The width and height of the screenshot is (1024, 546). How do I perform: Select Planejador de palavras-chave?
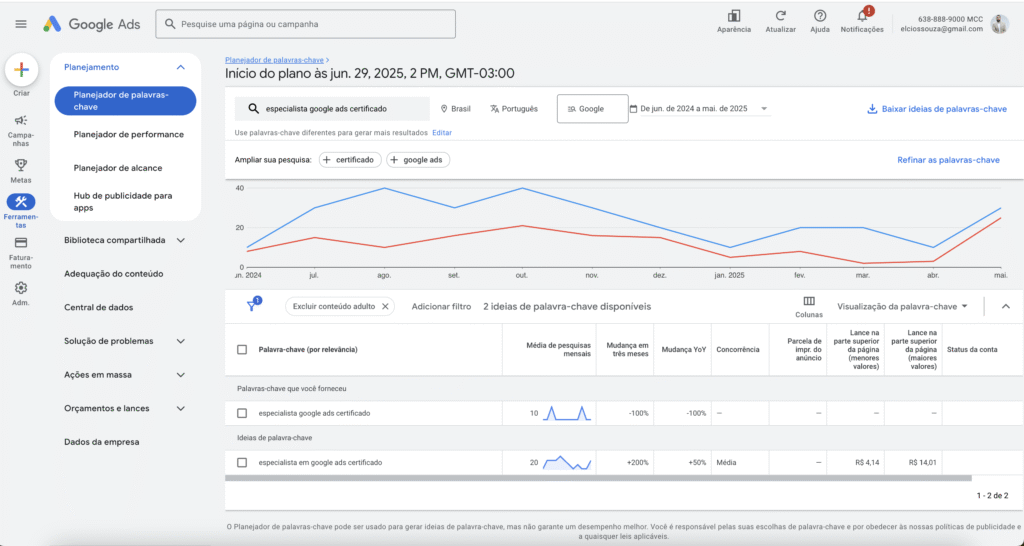coord(125,101)
